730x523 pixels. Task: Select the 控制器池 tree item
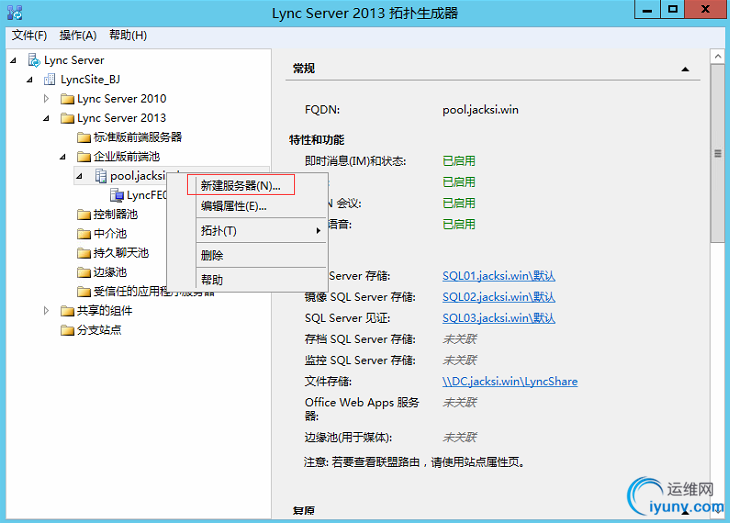(x=115, y=214)
